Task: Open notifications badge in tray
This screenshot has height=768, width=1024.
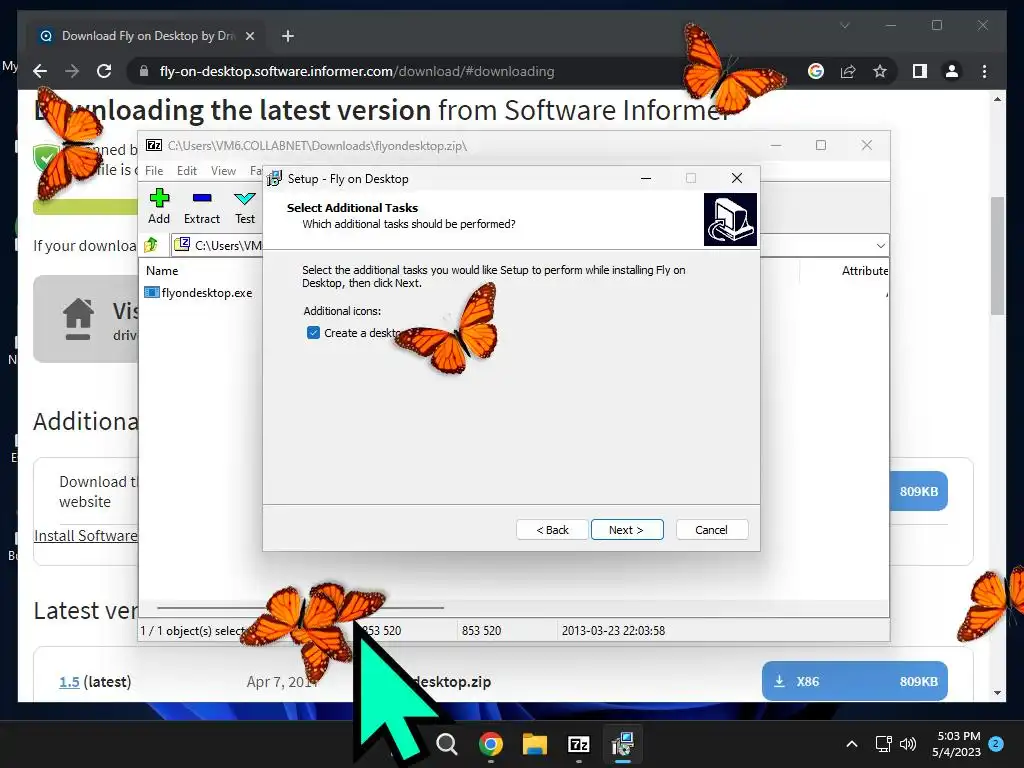Action: click(x=996, y=744)
